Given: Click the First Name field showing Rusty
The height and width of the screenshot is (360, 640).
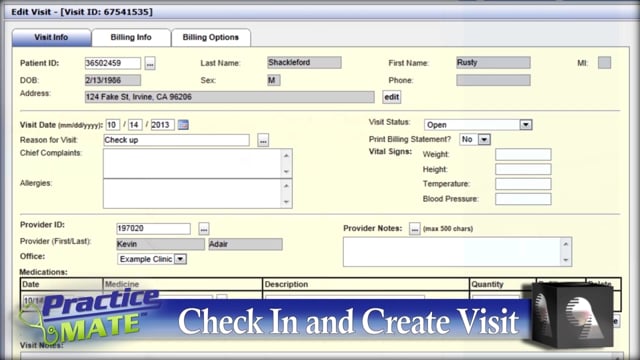Looking at the screenshot, I should point(493,62).
